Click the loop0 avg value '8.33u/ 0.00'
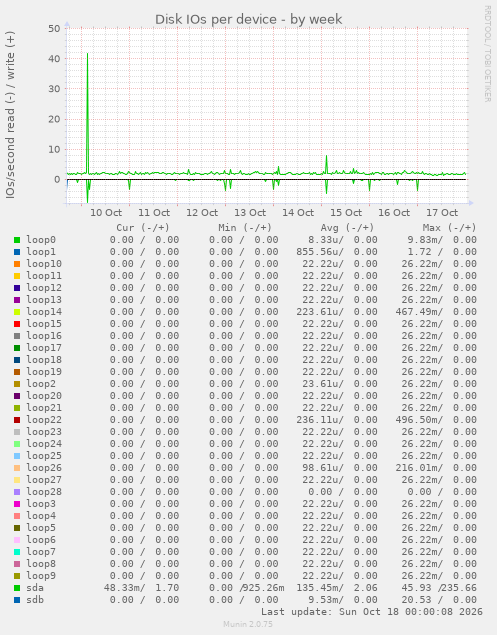The height and width of the screenshot is (635, 497). click(343, 240)
